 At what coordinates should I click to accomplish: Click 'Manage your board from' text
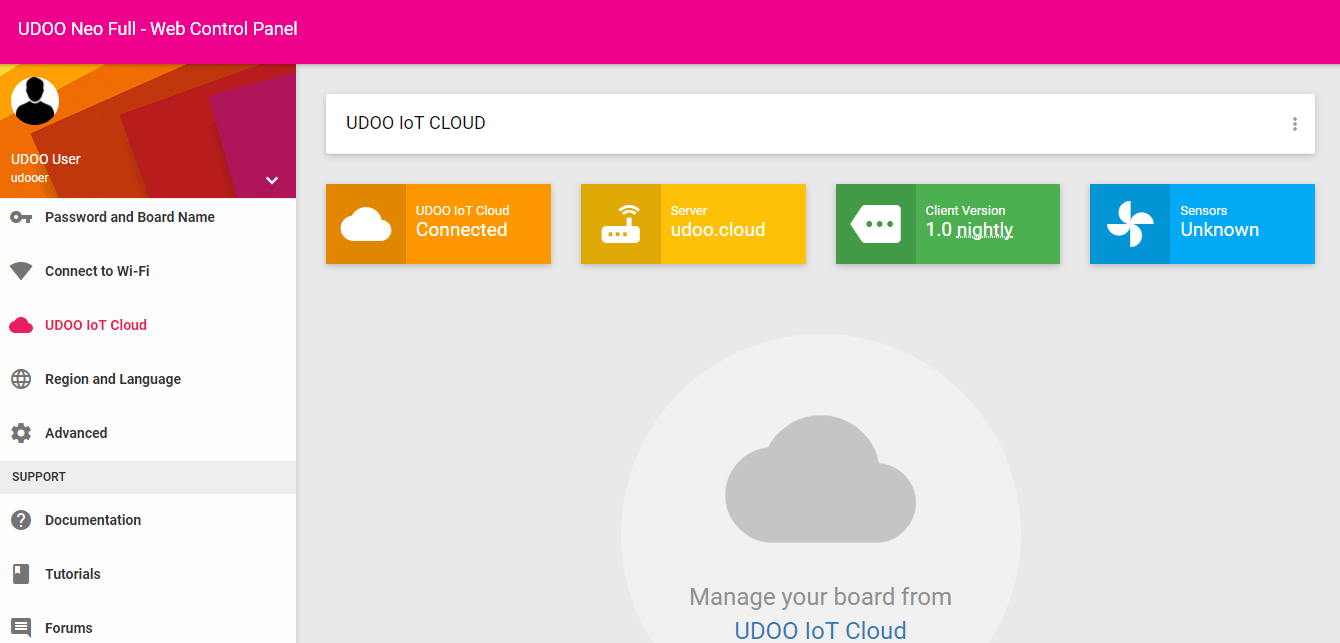(820, 597)
